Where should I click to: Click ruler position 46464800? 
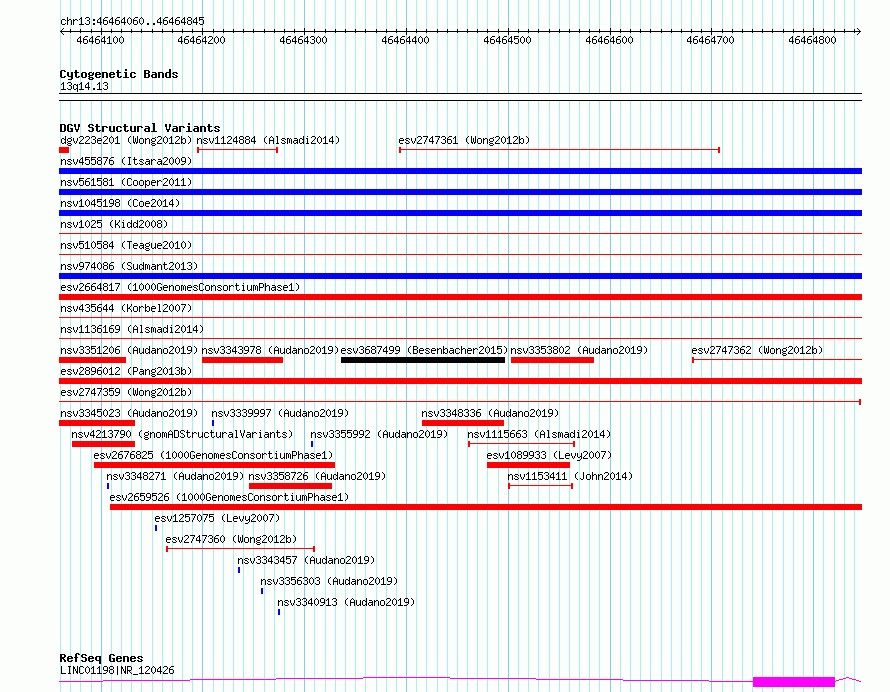pos(812,40)
